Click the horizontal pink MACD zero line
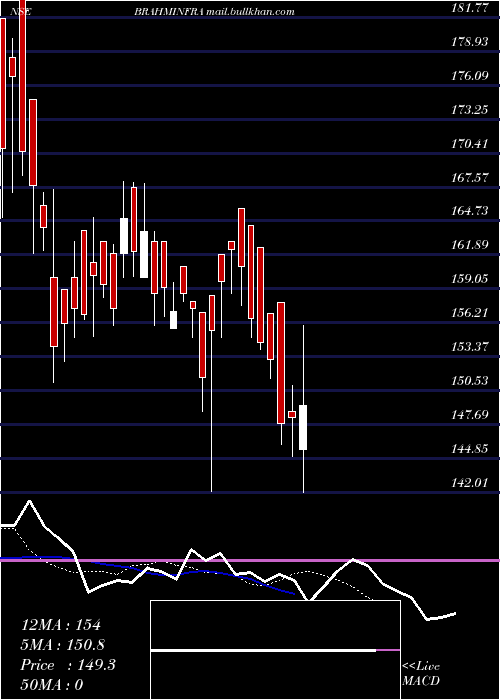The image size is (500, 700). (x=250, y=560)
